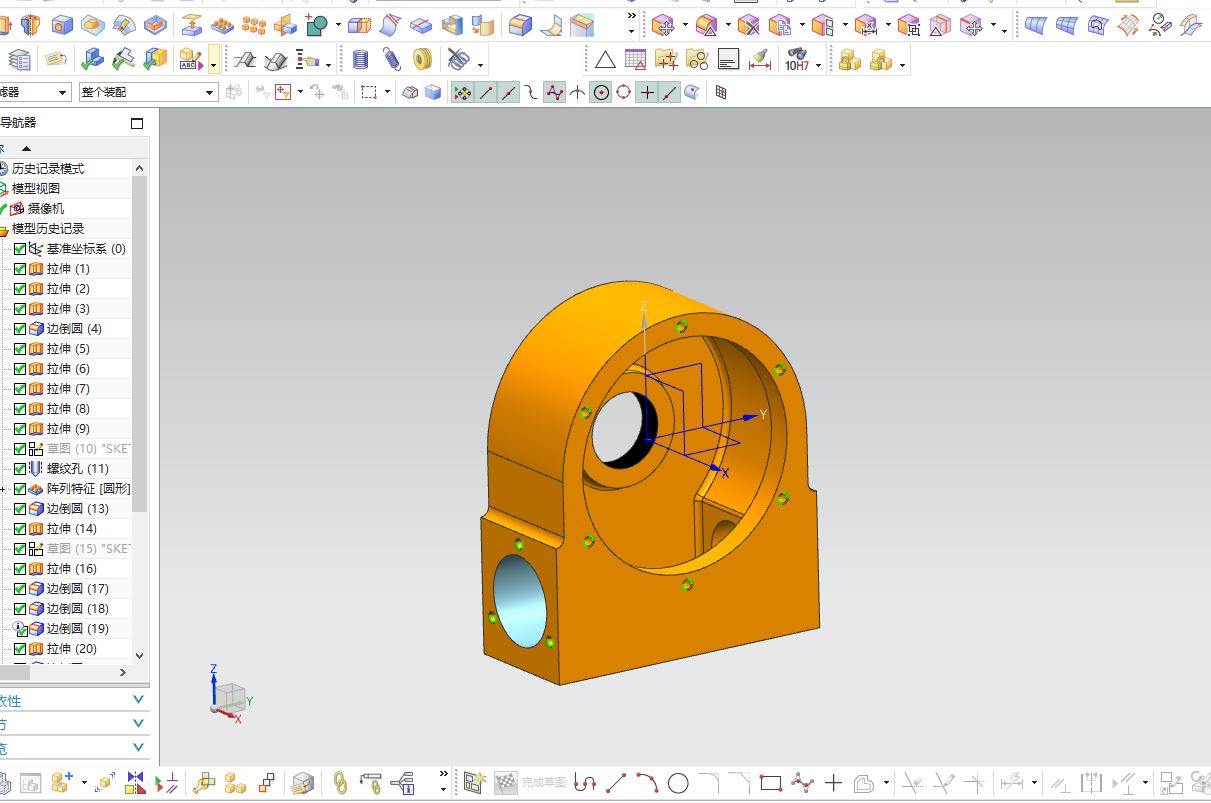This screenshot has height=803, width=1211.
Task: Open dropdown arrow next to text ABC icon
Action: pos(214,61)
